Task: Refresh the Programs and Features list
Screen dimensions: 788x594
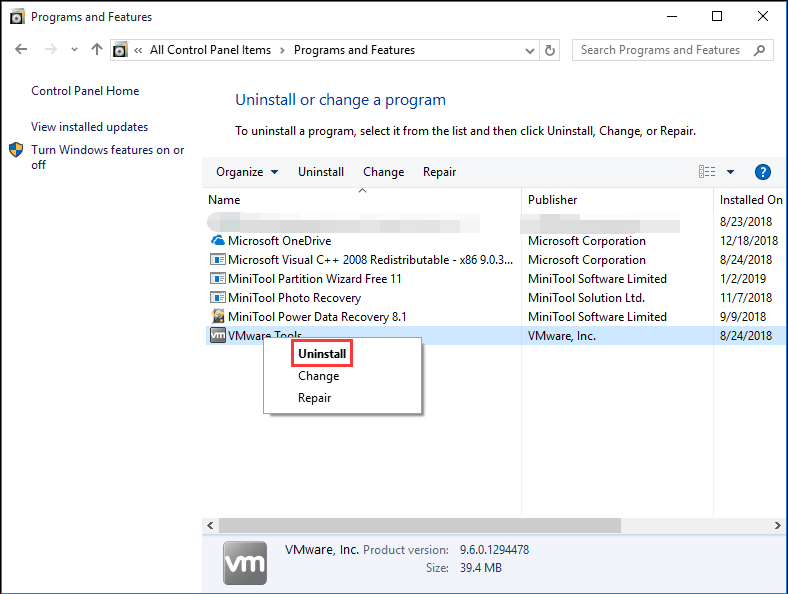Action: coord(550,50)
